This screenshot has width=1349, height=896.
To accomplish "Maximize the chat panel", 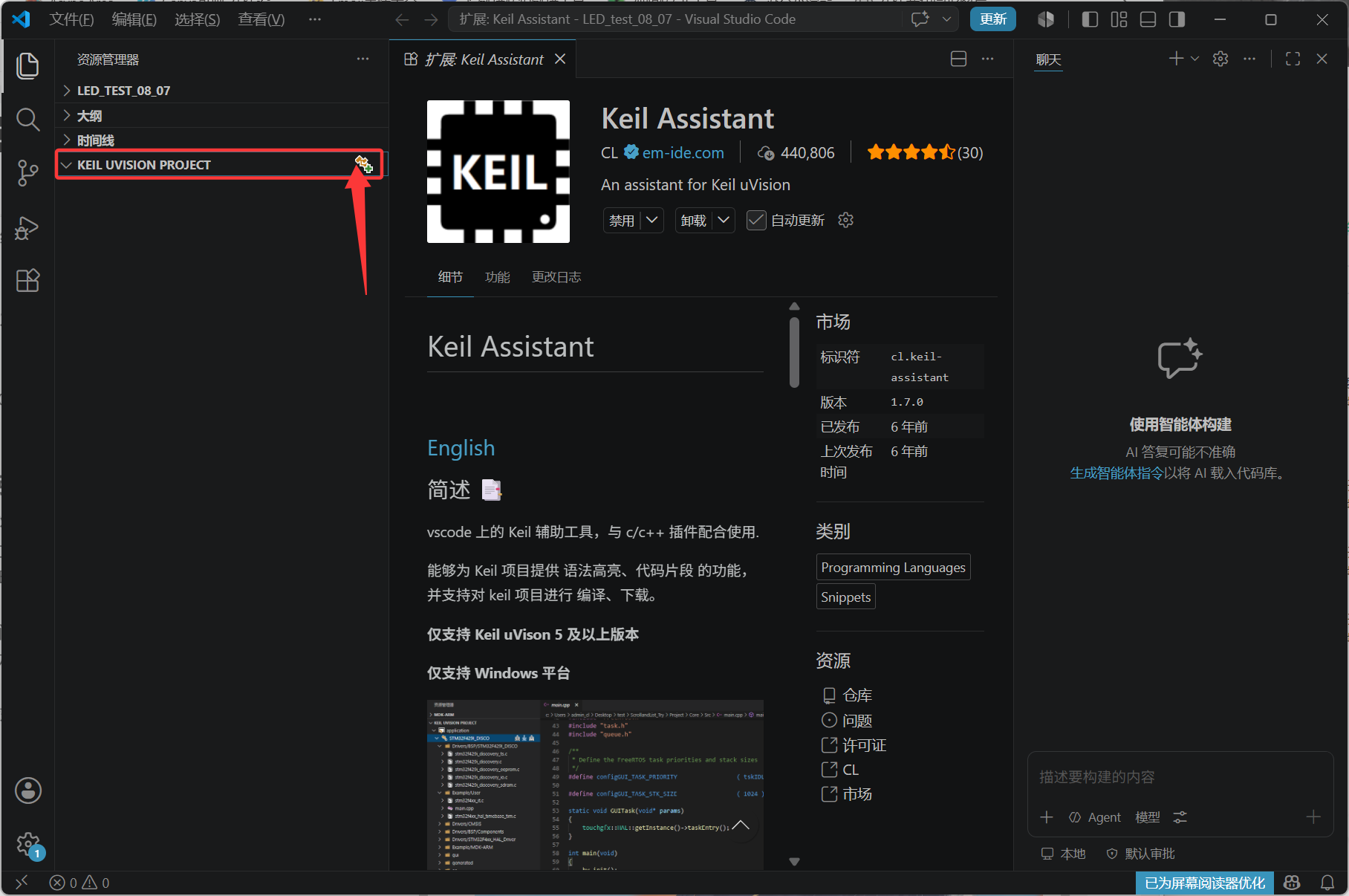I will point(1293,59).
